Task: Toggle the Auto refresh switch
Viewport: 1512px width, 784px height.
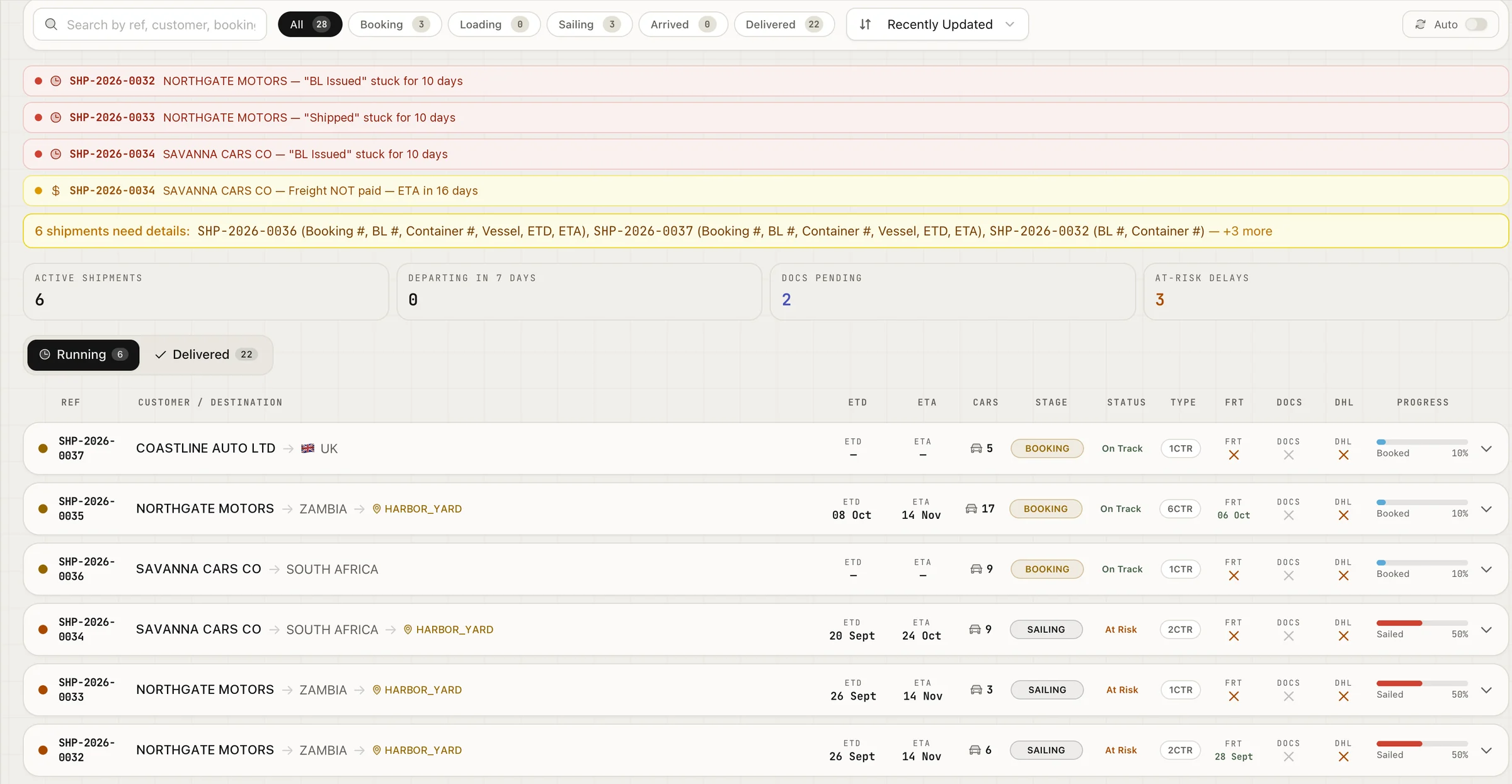Action: (x=1477, y=25)
